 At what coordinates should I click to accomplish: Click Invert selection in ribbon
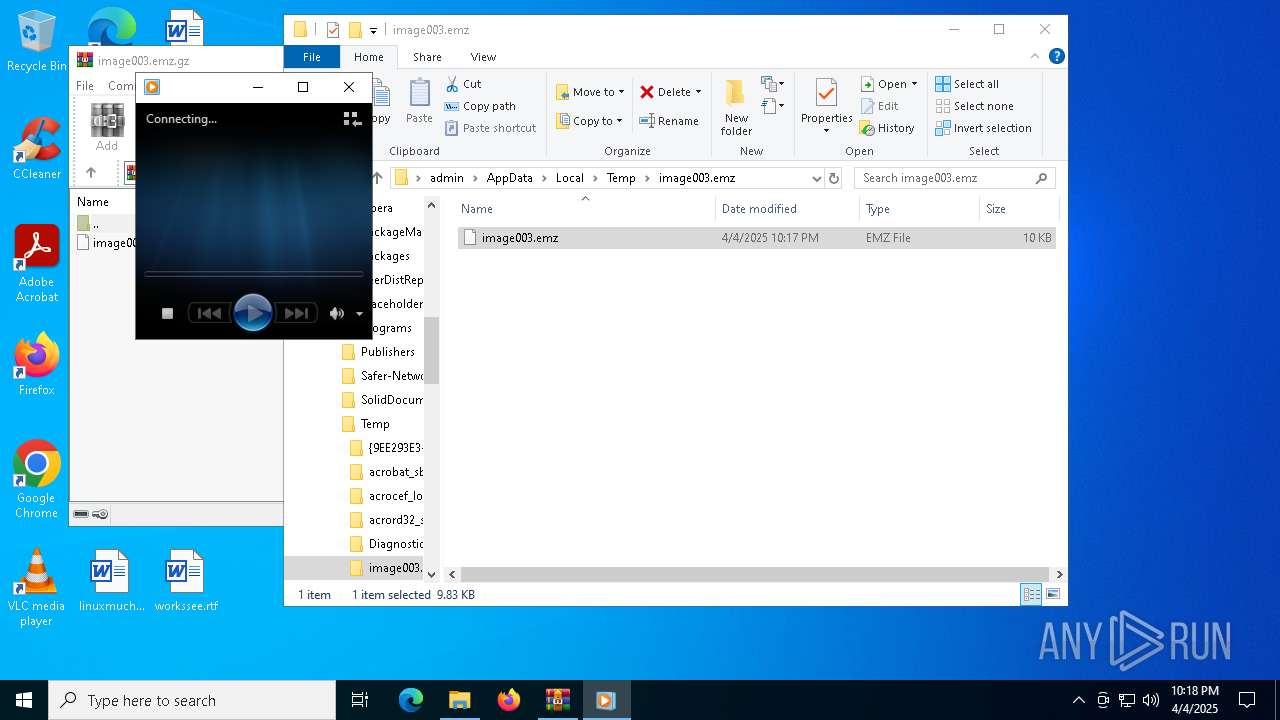pyautogui.click(x=983, y=128)
